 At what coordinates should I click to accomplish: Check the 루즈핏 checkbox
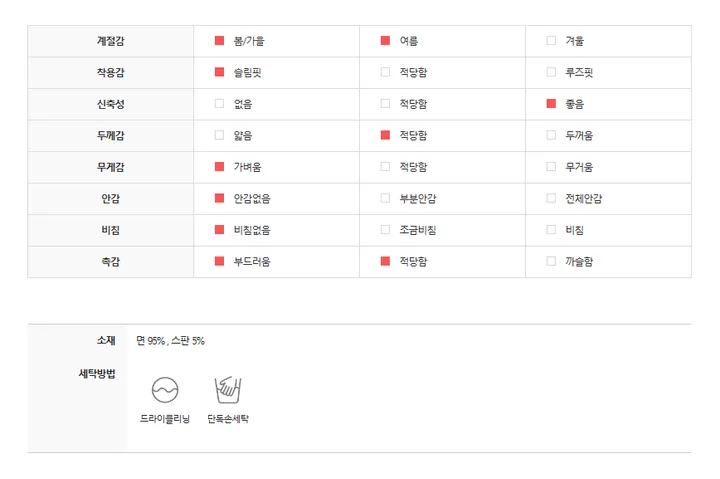point(551,72)
